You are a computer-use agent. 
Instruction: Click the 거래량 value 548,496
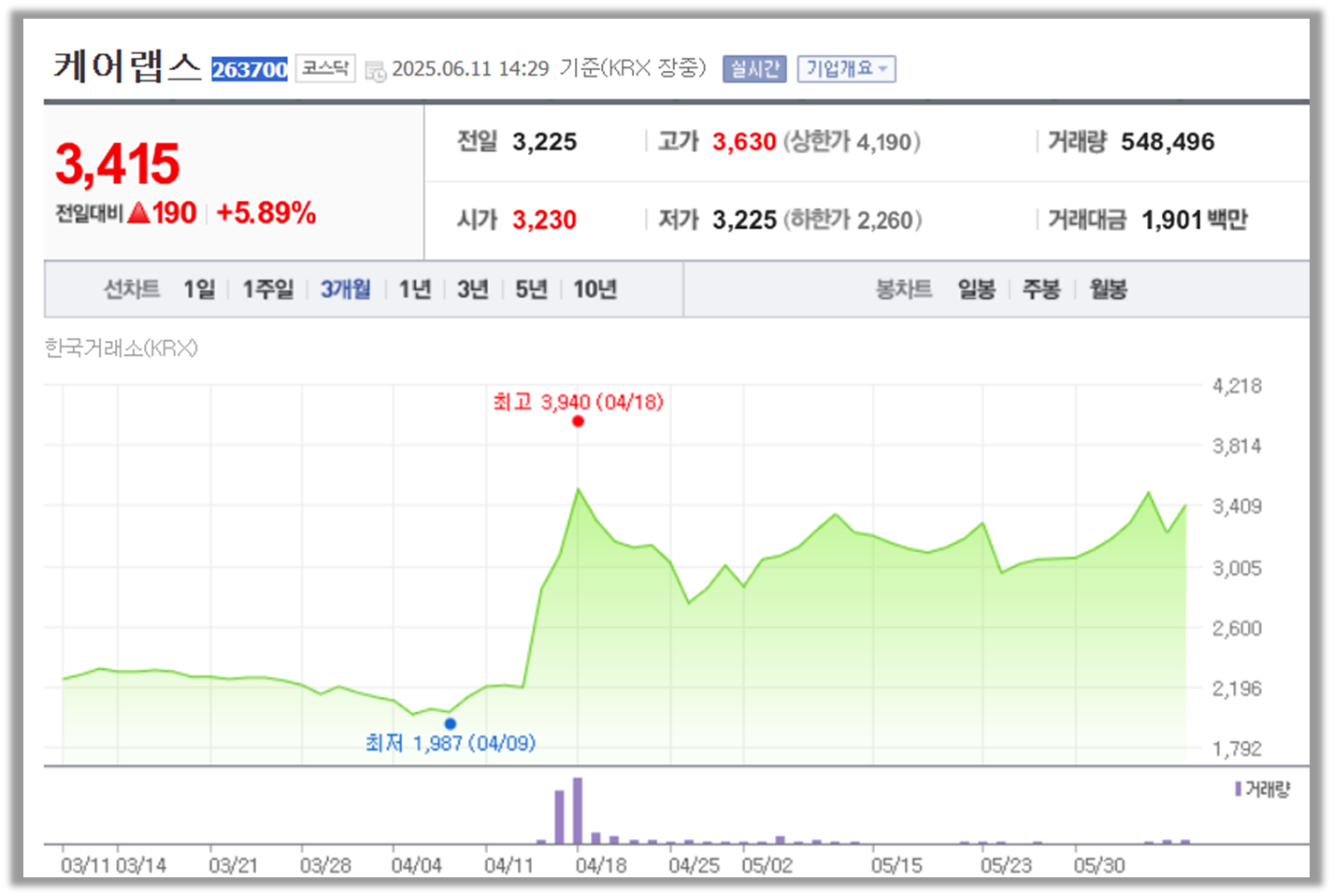coord(1168,142)
